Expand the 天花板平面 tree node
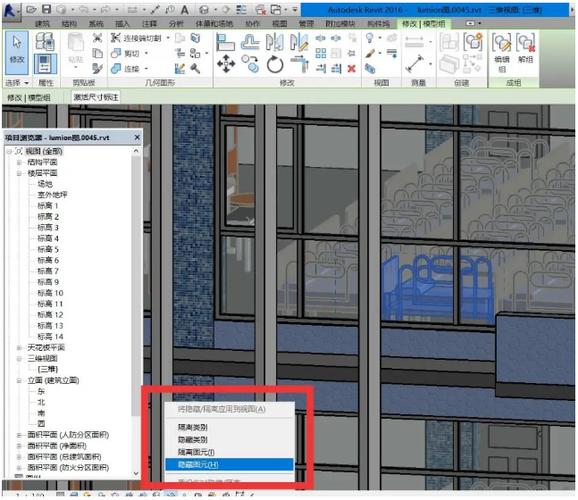578x500 pixels. 19,348
